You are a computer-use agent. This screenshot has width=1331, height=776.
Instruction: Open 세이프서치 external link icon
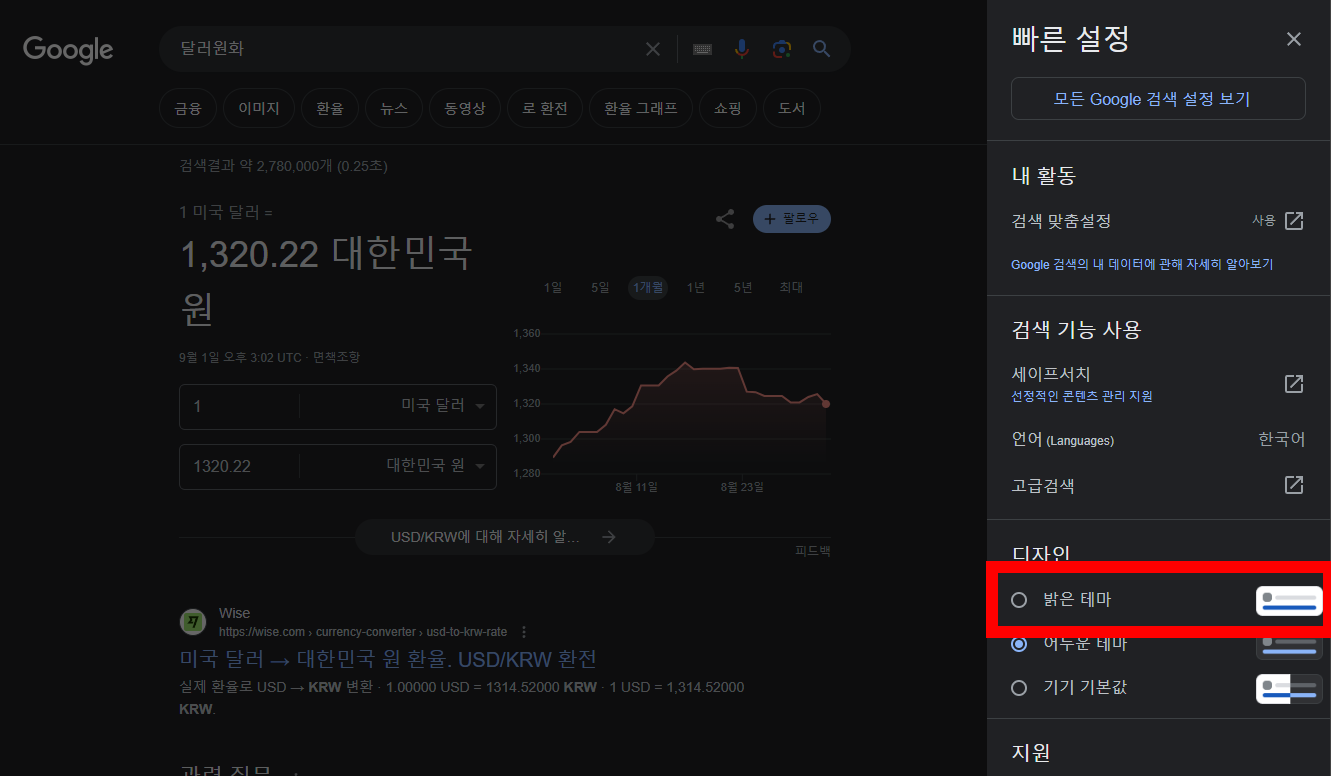(x=1294, y=384)
